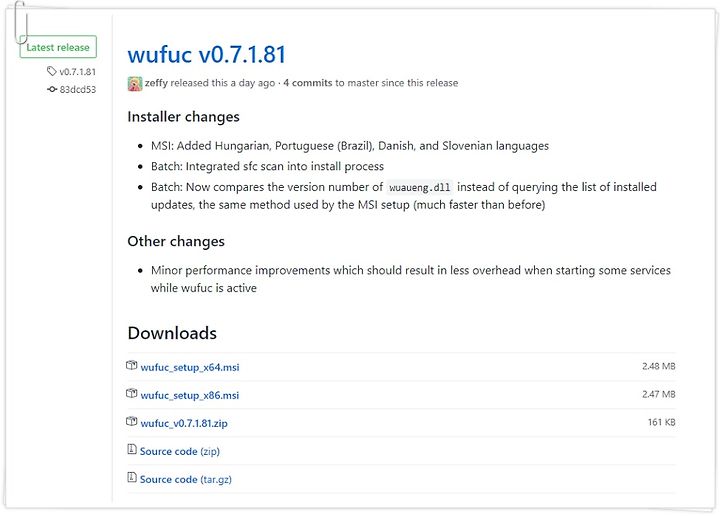The image size is (720, 516).
Task: Click package icon next to wufuc_v0.7.1.81.zip
Action: click(132, 422)
